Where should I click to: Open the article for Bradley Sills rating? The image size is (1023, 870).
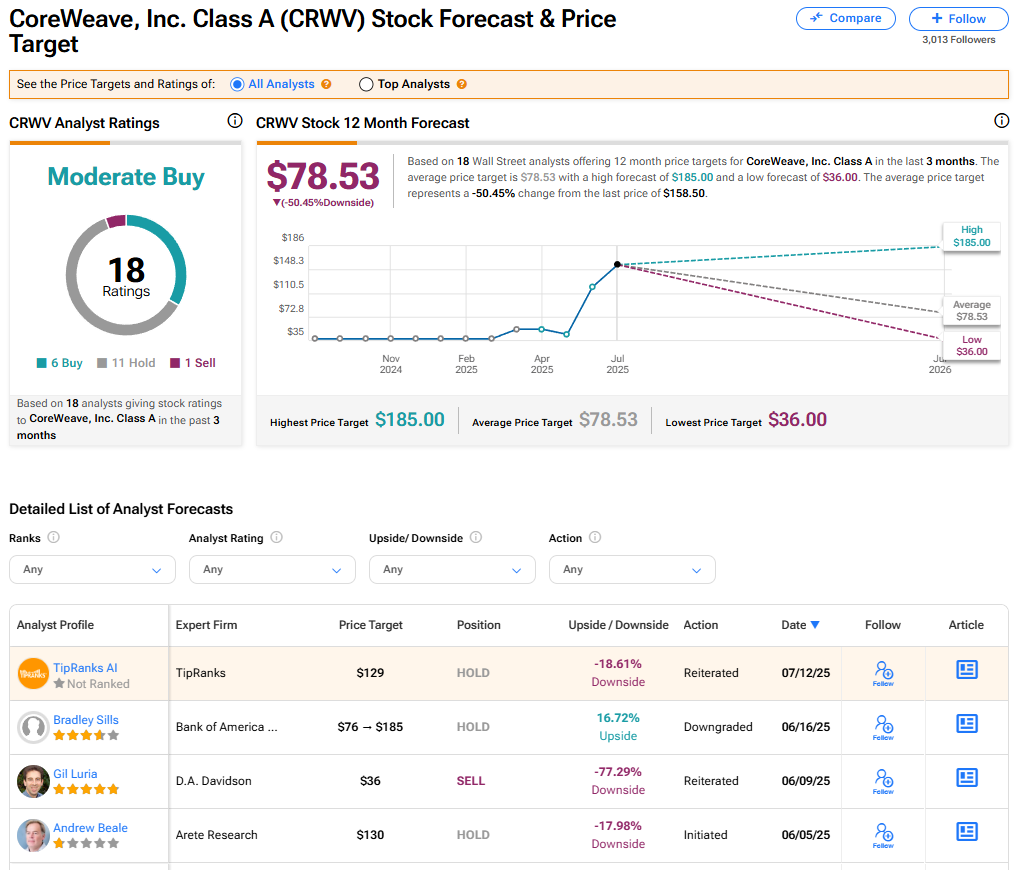[x=967, y=724]
